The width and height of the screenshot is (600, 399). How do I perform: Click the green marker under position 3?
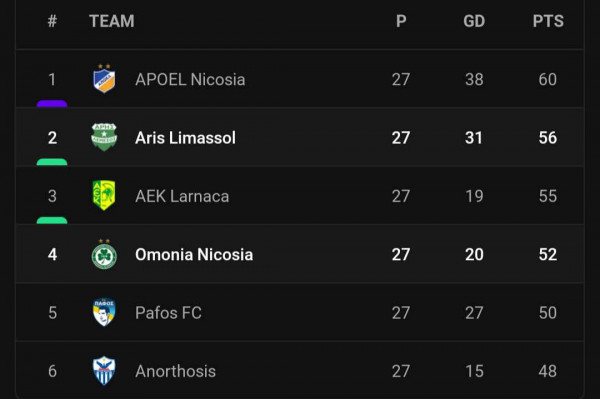tap(52, 220)
